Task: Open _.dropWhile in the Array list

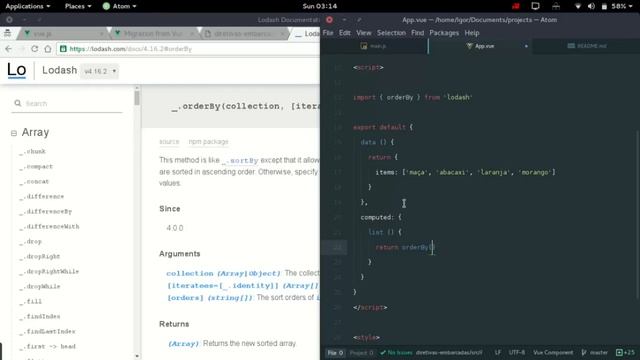Action: tap(40, 287)
